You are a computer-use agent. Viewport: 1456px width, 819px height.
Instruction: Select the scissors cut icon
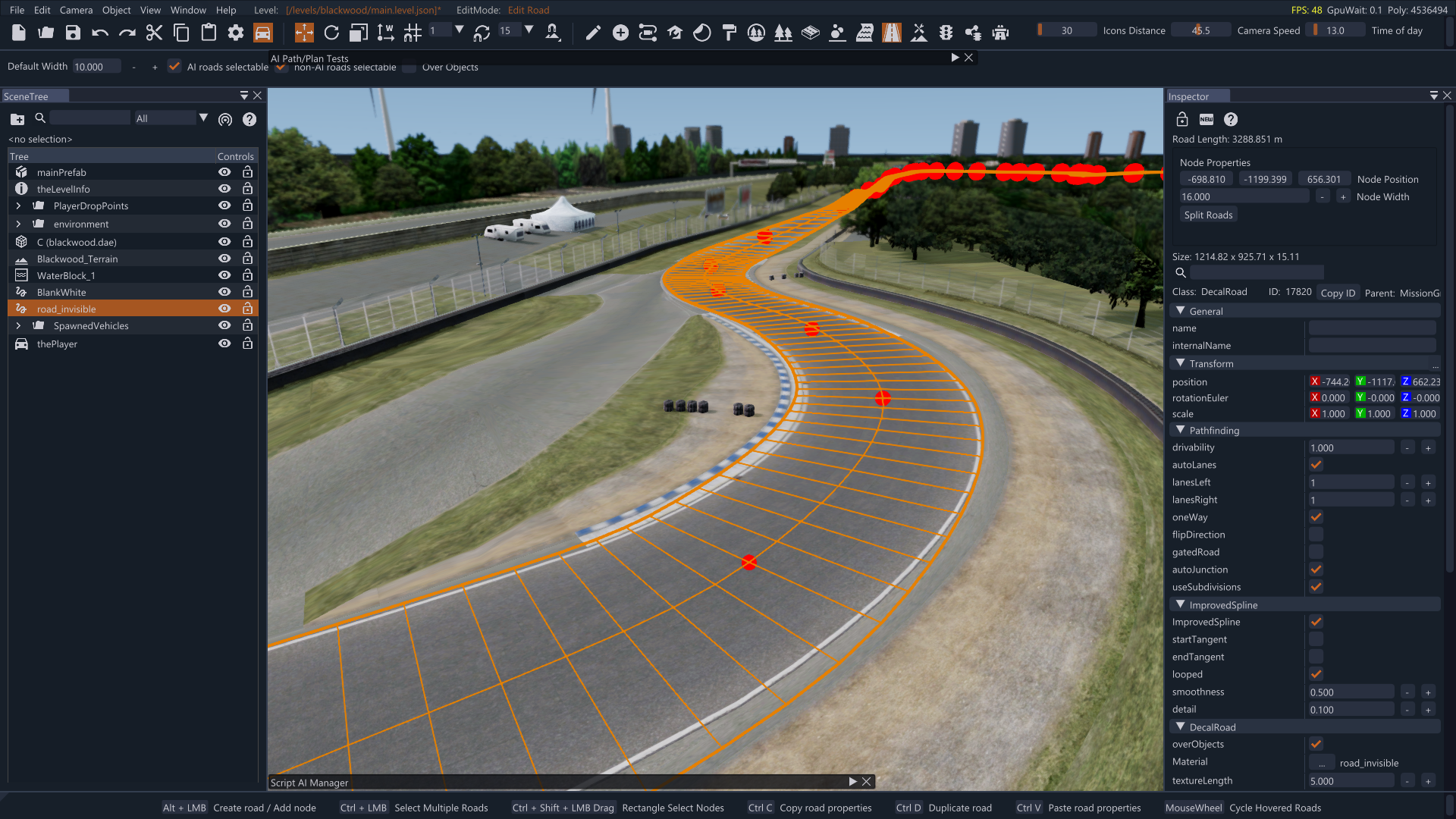click(x=154, y=32)
